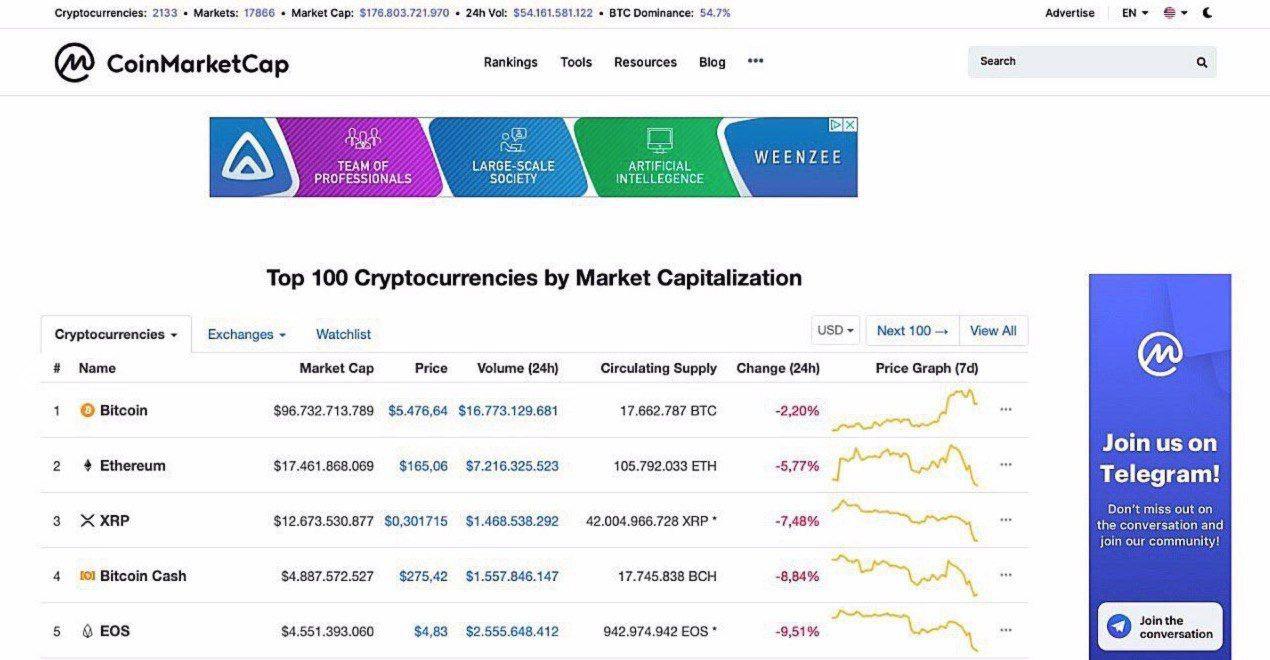
Task: Click the Next 100 button
Action: coord(912,331)
